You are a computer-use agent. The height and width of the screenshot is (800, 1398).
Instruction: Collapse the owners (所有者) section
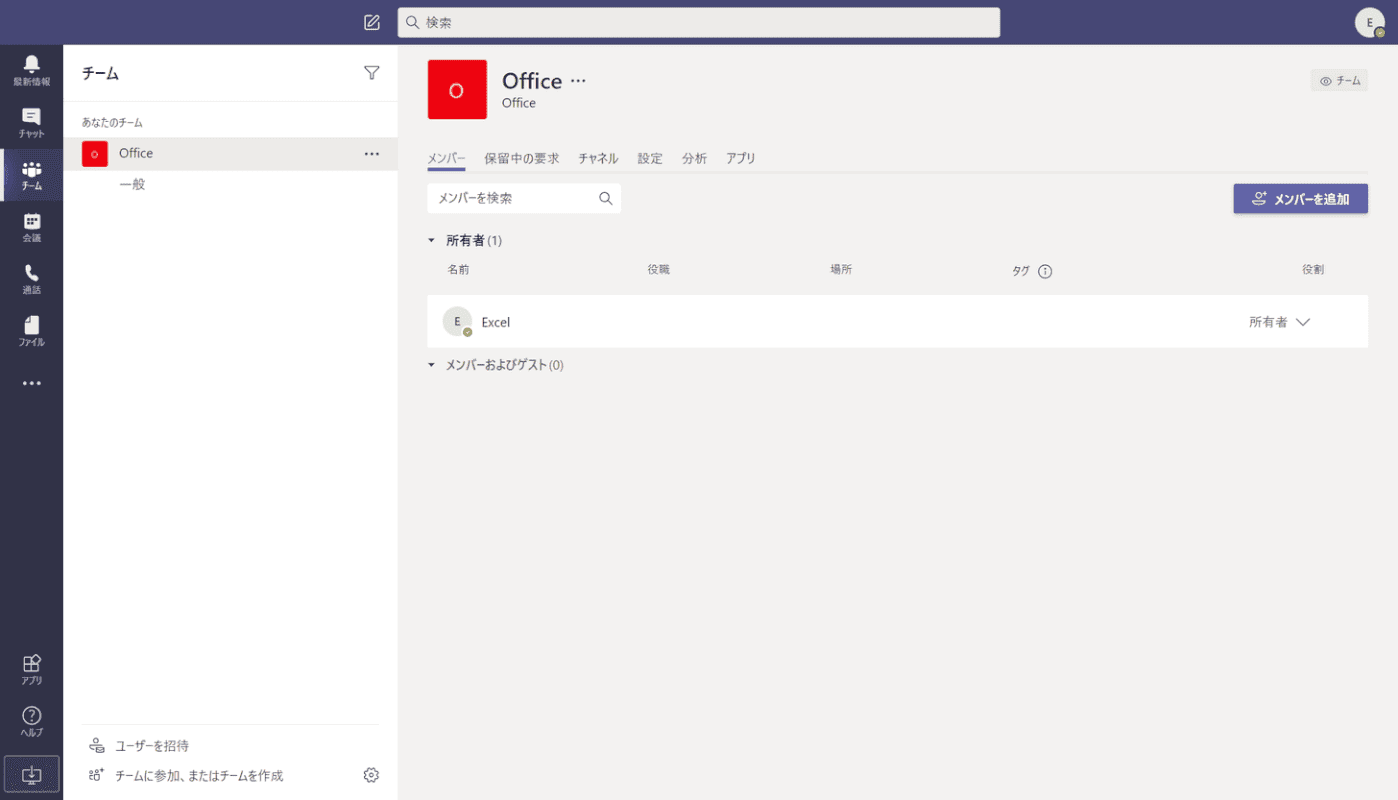point(432,241)
